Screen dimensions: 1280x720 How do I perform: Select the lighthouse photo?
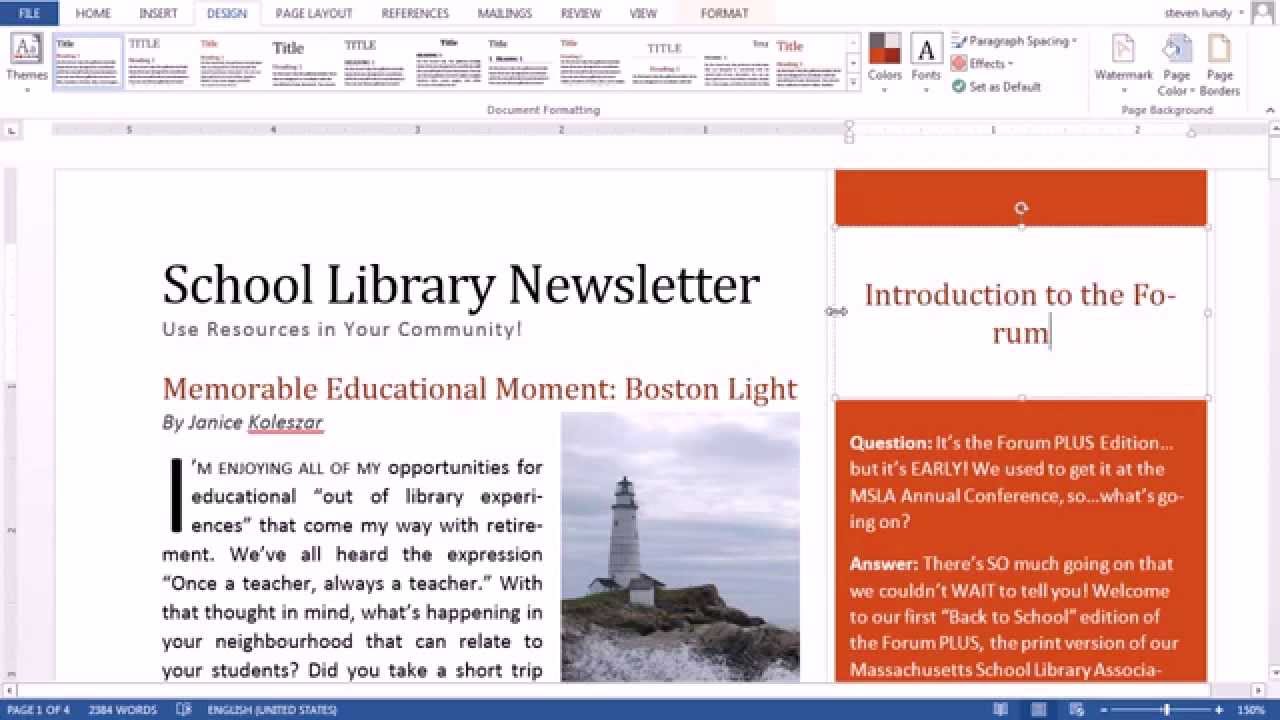[680, 546]
